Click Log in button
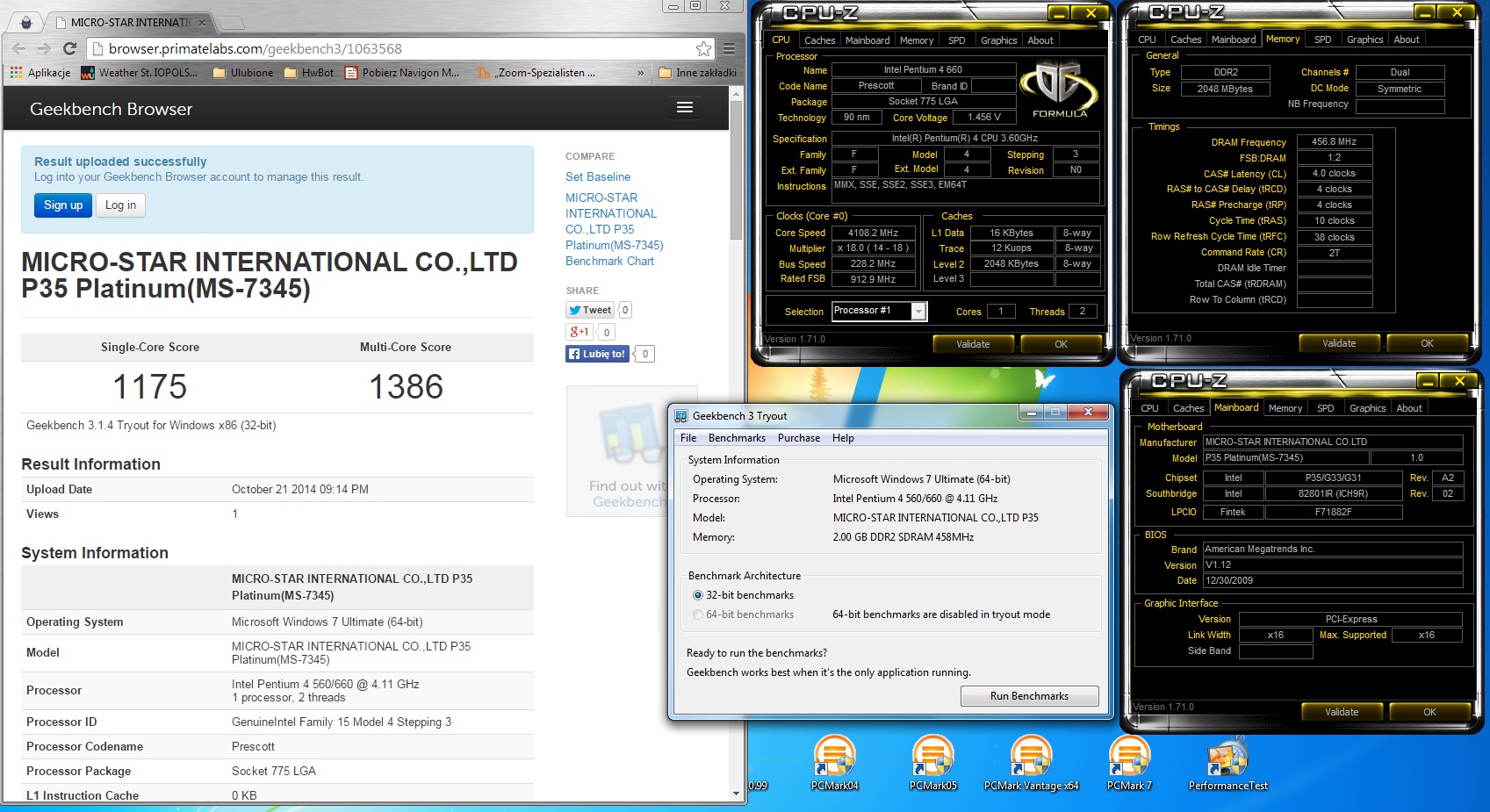 [x=120, y=205]
